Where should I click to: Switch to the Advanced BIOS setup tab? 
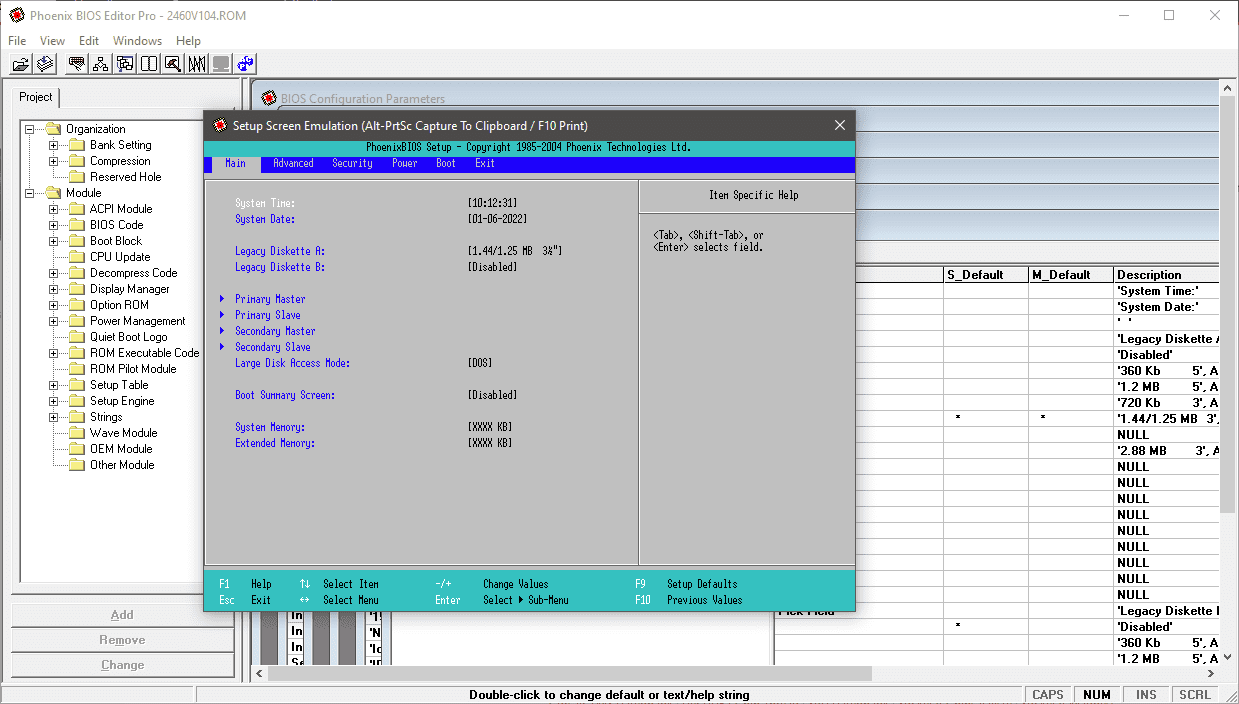point(293,164)
